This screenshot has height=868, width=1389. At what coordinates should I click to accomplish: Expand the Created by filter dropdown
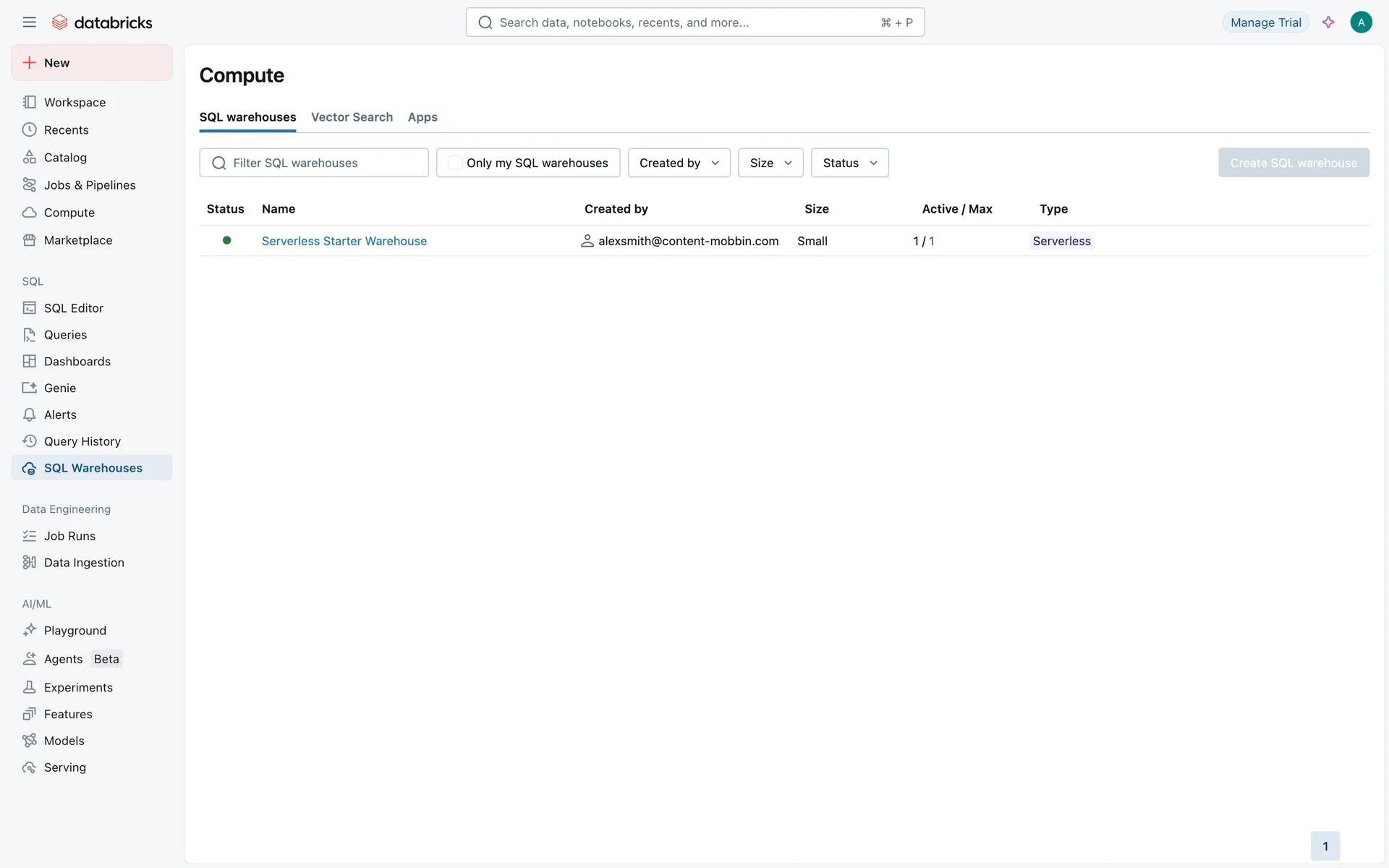click(x=679, y=163)
